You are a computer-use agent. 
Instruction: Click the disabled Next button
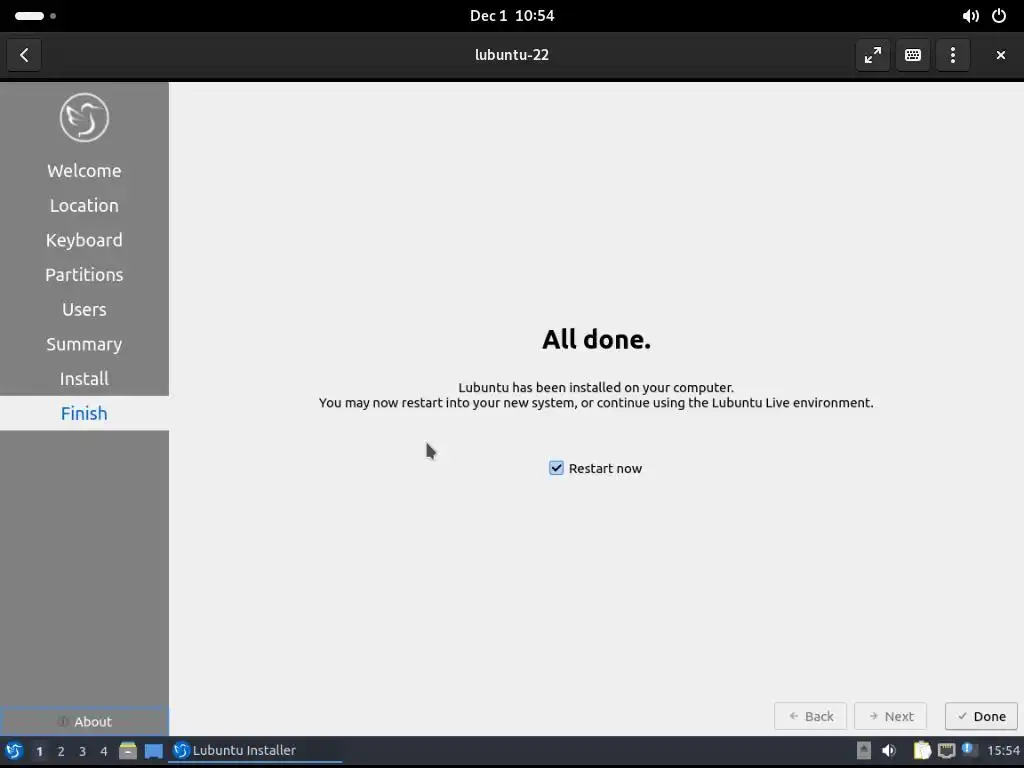coord(891,716)
